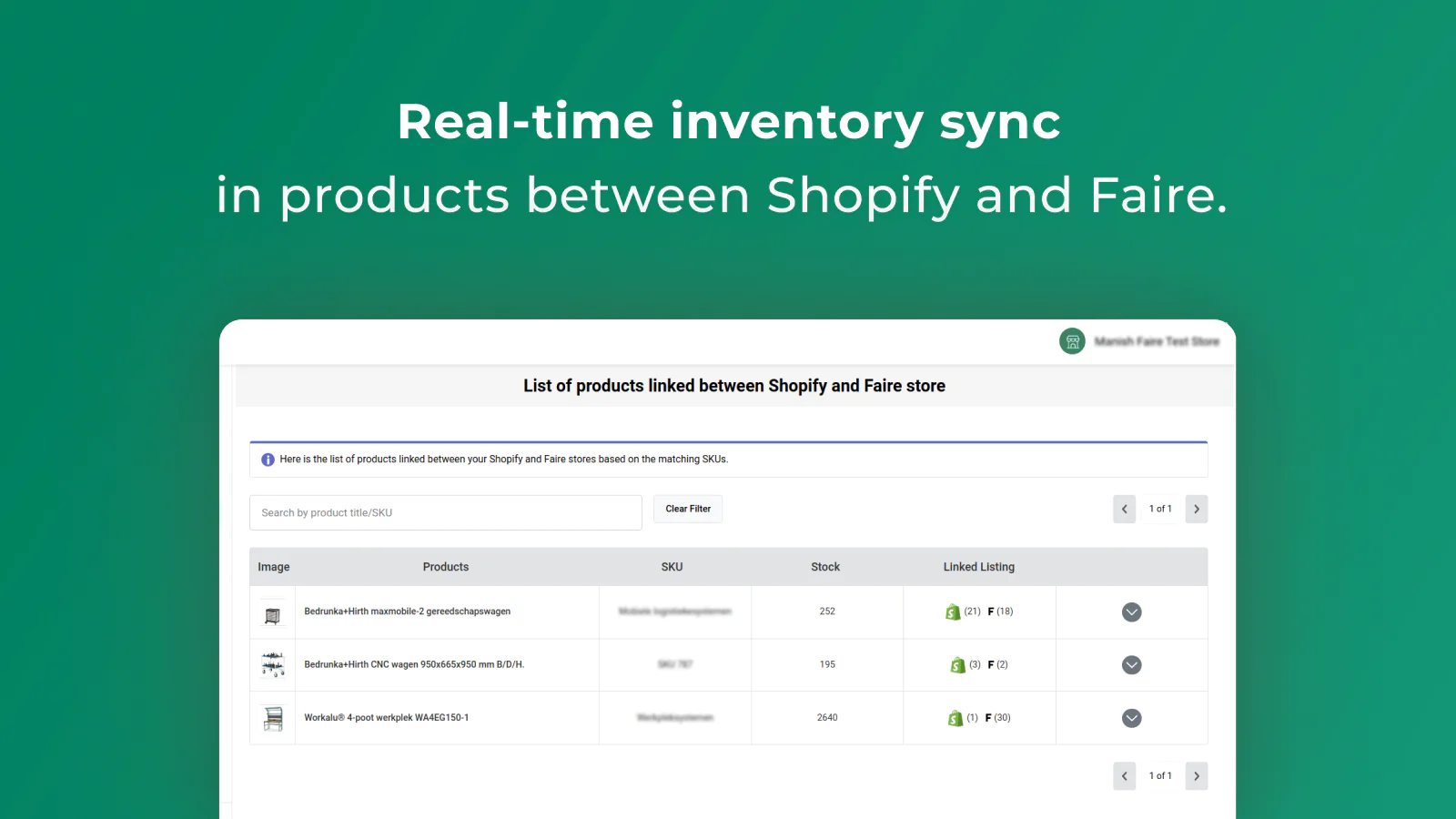The width and height of the screenshot is (1456, 819).
Task: Click Shopify icon with (3) listings
Action: tap(957, 665)
